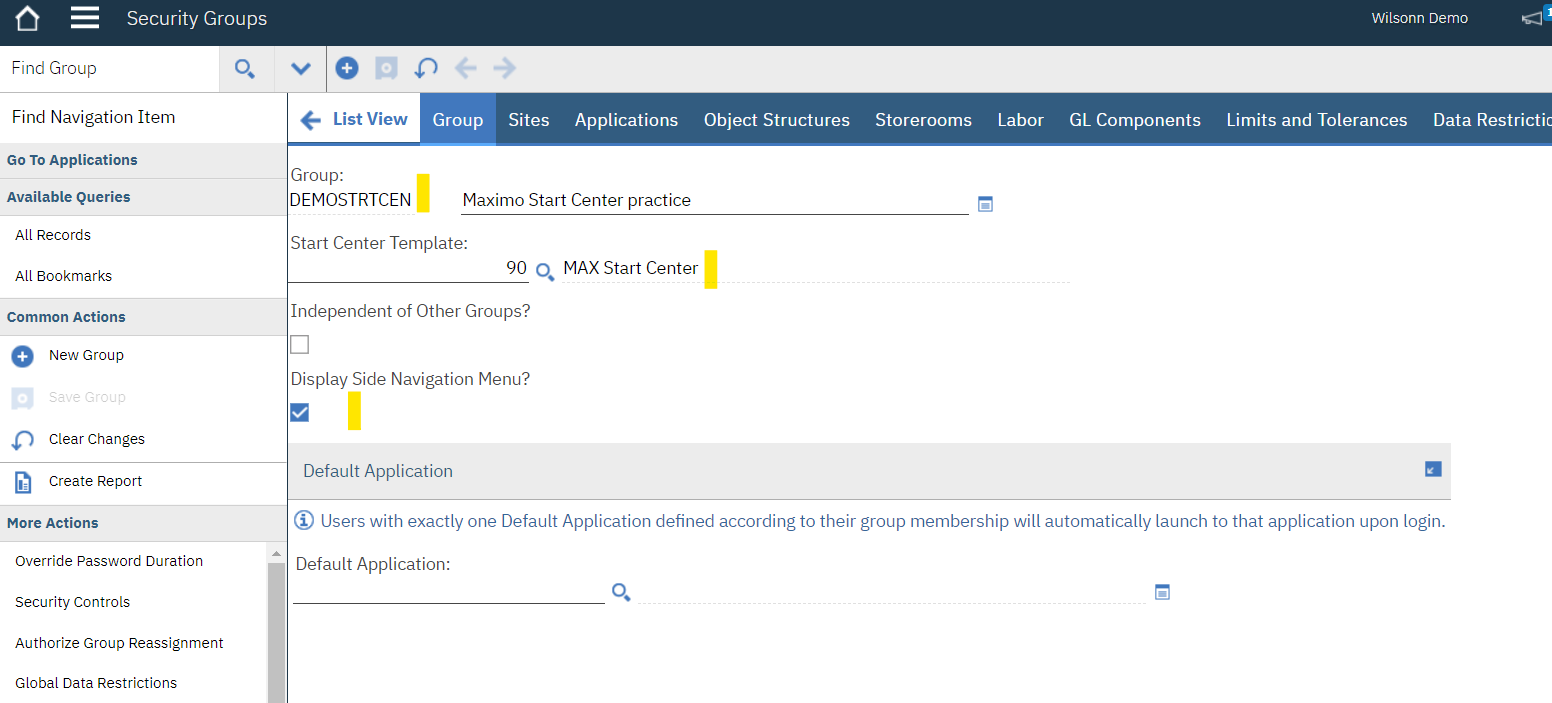1552x703 pixels.
Task: Expand the advanced search chevron dropdown
Action: [x=299, y=67]
